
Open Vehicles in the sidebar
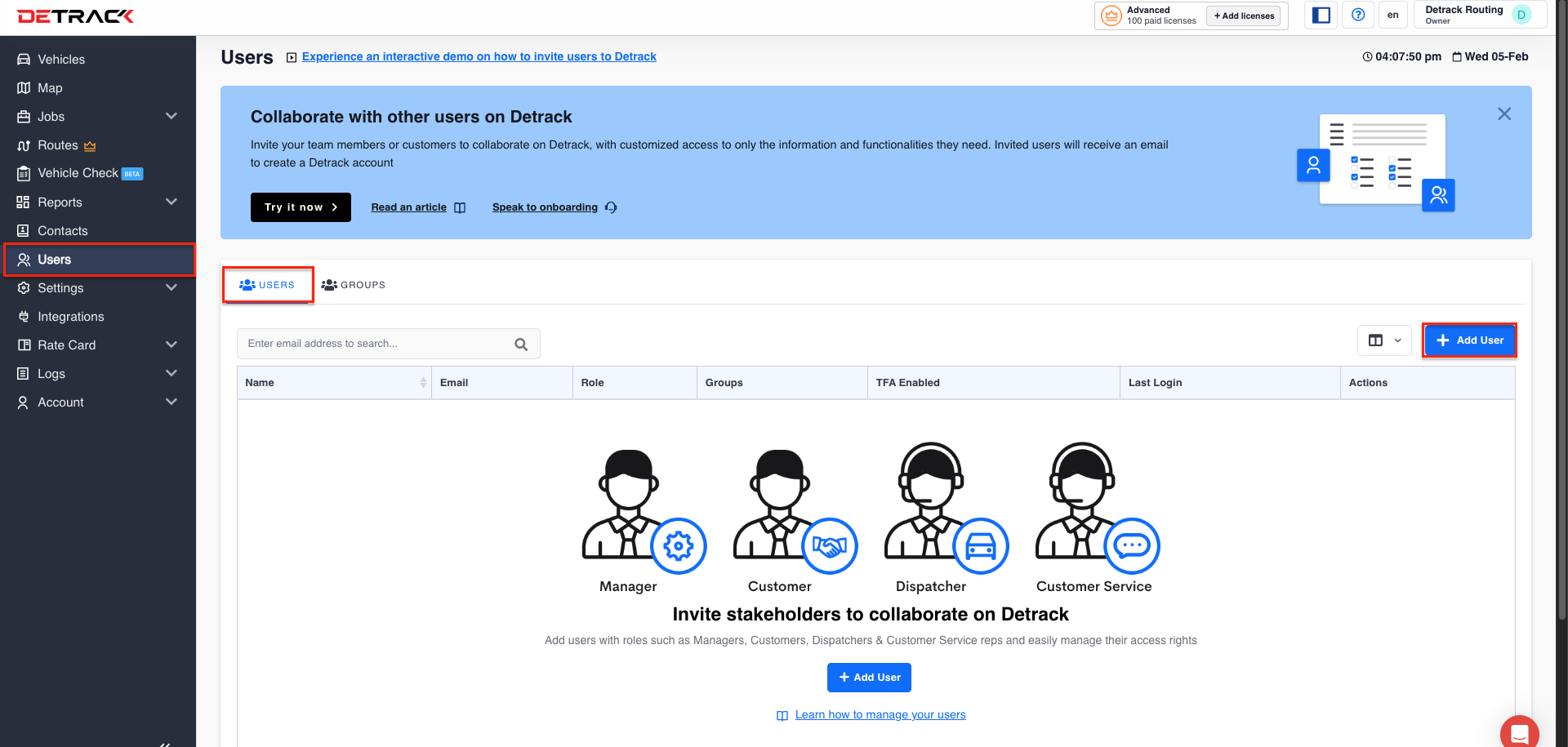point(61,60)
